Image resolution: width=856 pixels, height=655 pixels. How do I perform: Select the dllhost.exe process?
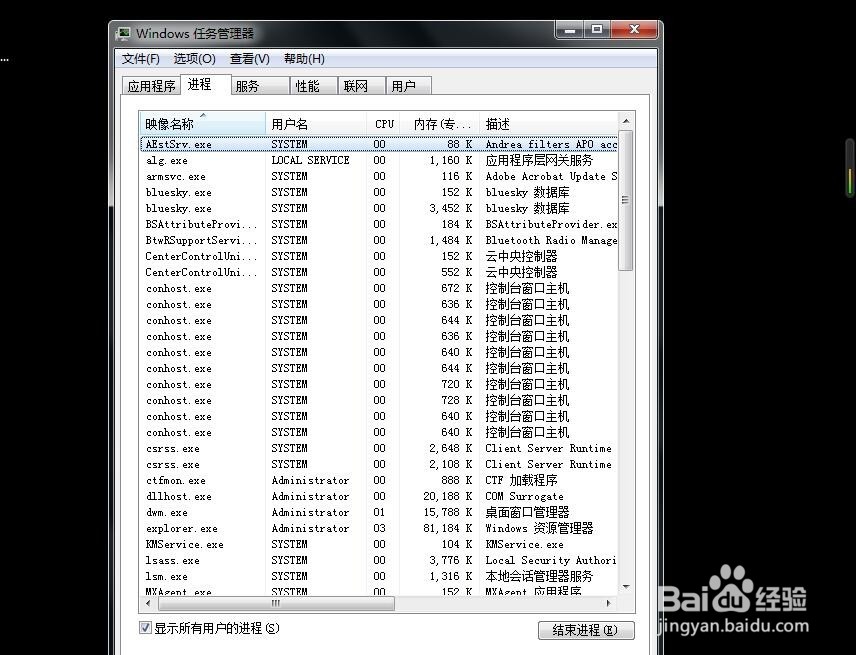[379, 496]
